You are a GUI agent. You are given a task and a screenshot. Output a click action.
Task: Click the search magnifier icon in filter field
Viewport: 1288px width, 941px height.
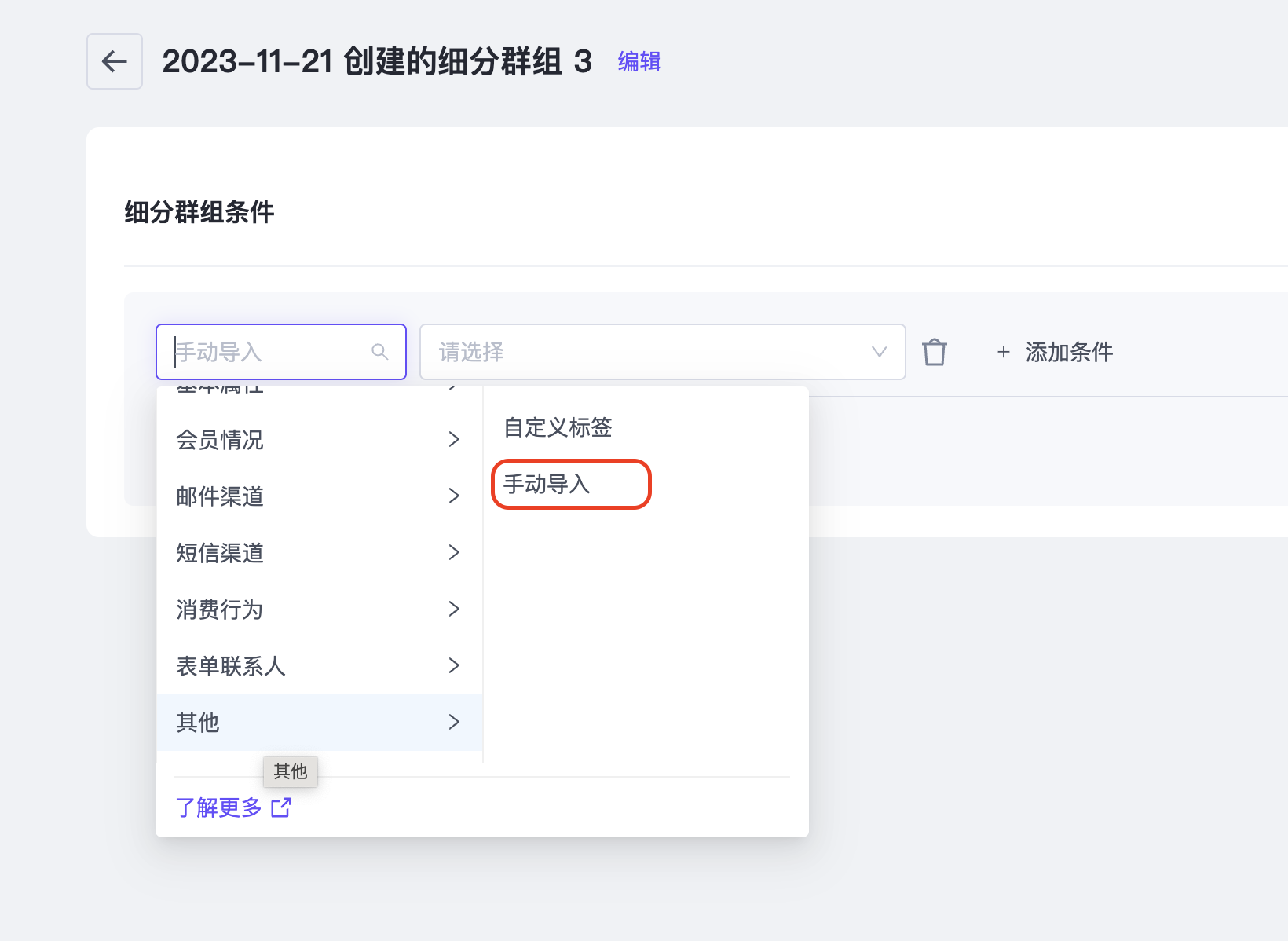tap(380, 352)
